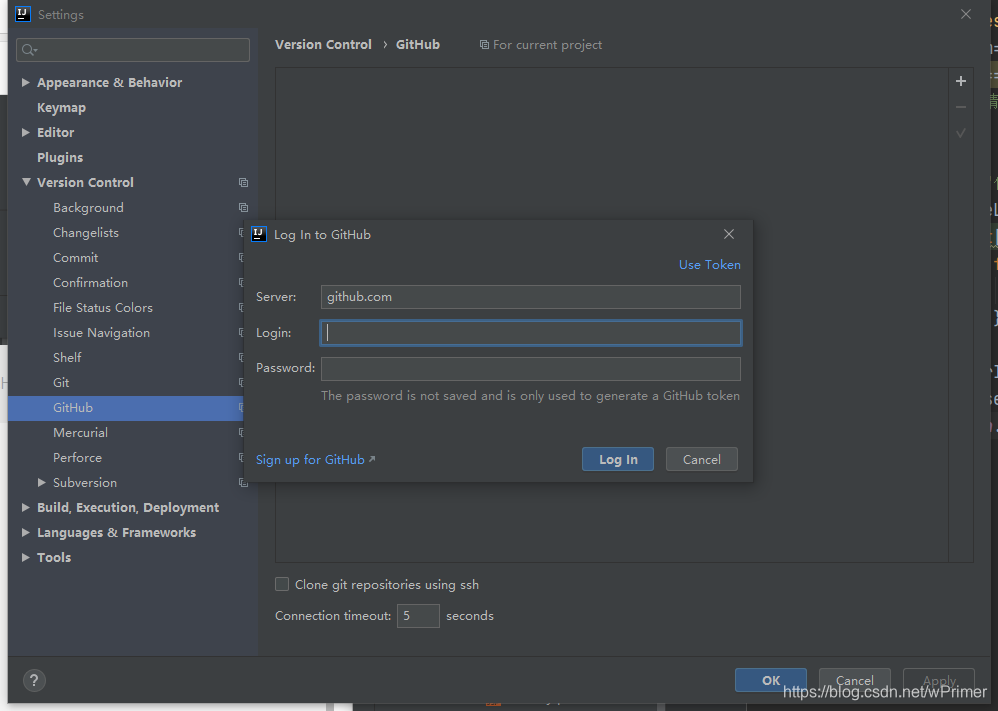
Task: Open Commit settings page
Action: pyautogui.click(x=76, y=258)
